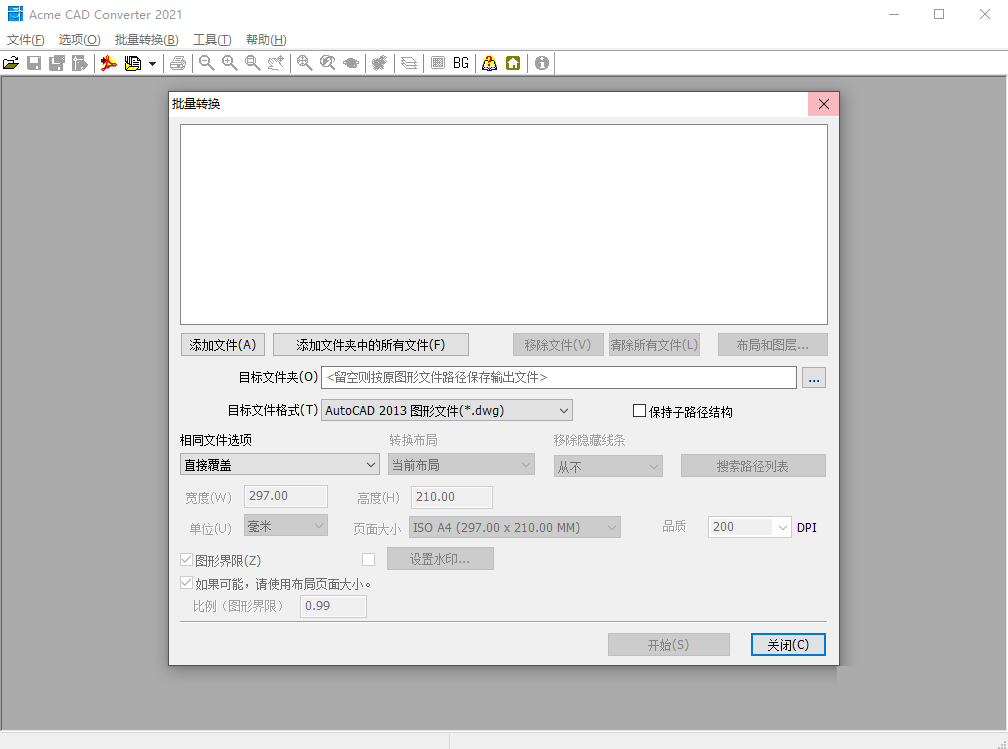The image size is (1008, 749).
Task: Click the help book question icon
Action: click(x=490, y=63)
